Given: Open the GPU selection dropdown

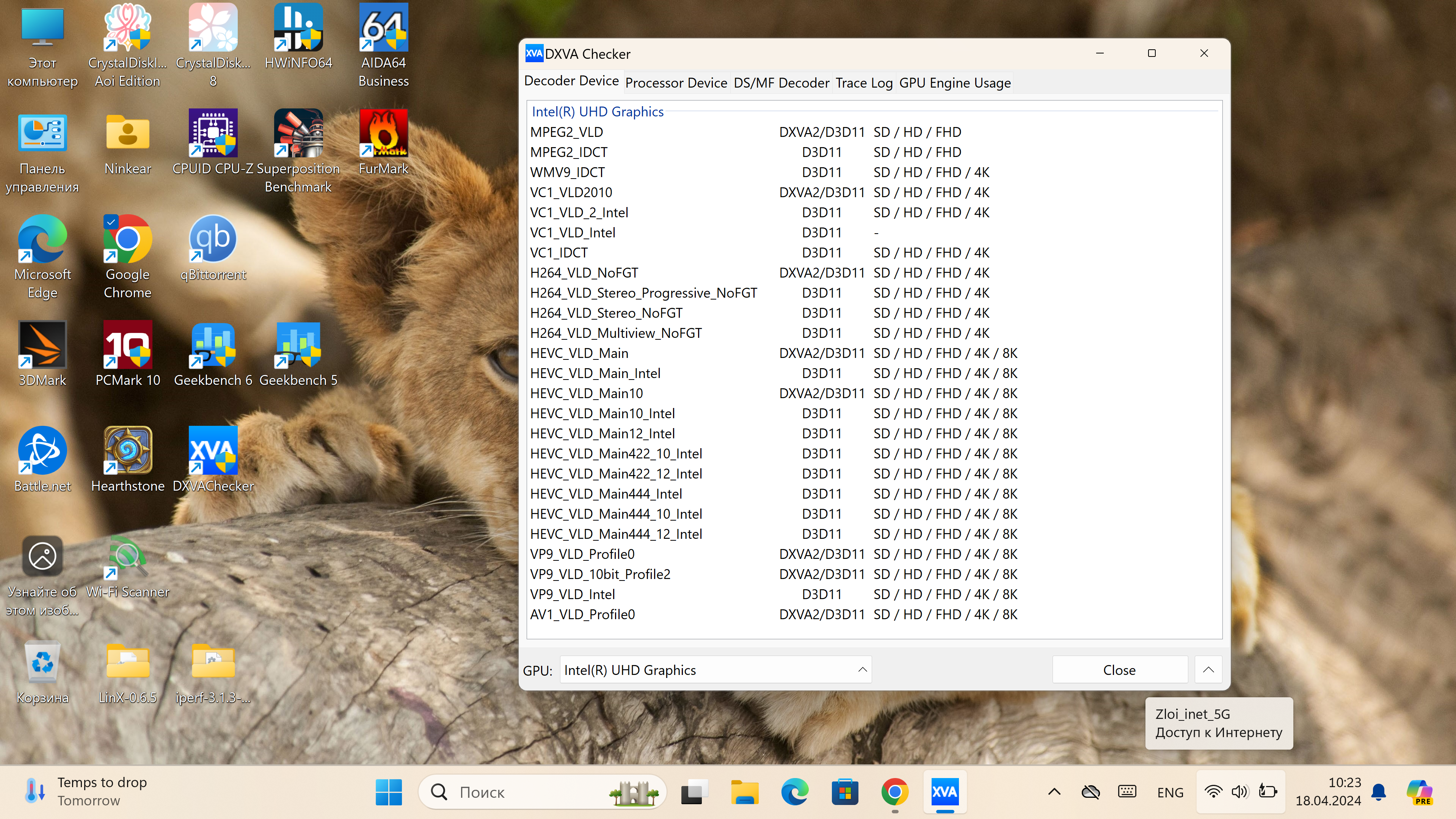Looking at the screenshot, I should 715,670.
